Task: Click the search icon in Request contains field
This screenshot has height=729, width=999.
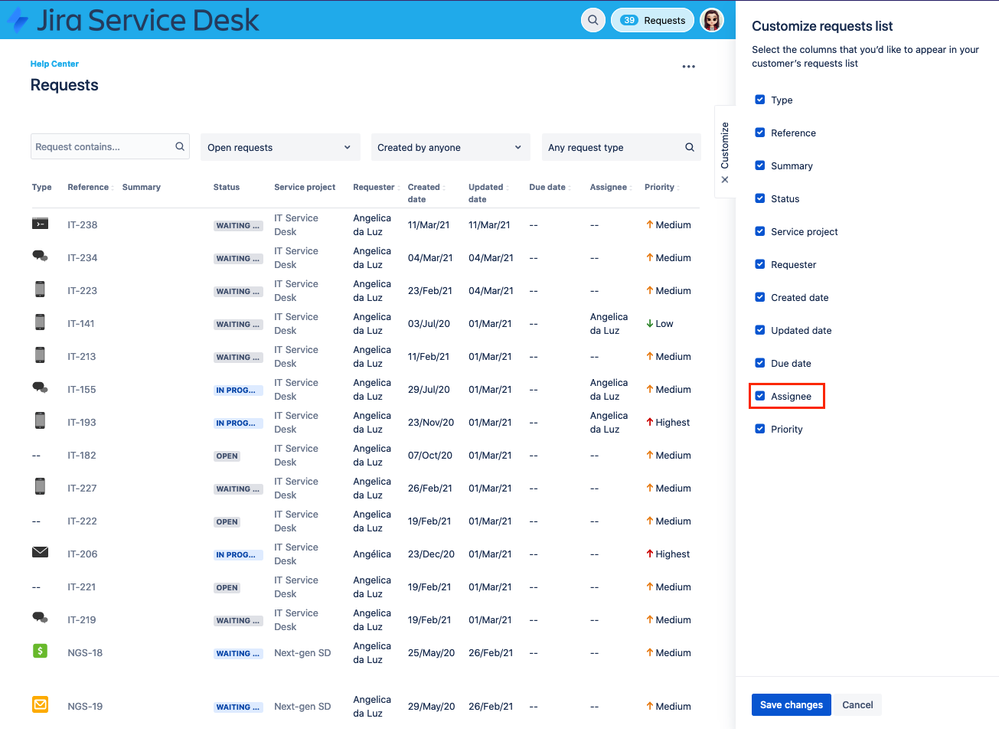Action: (x=180, y=147)
